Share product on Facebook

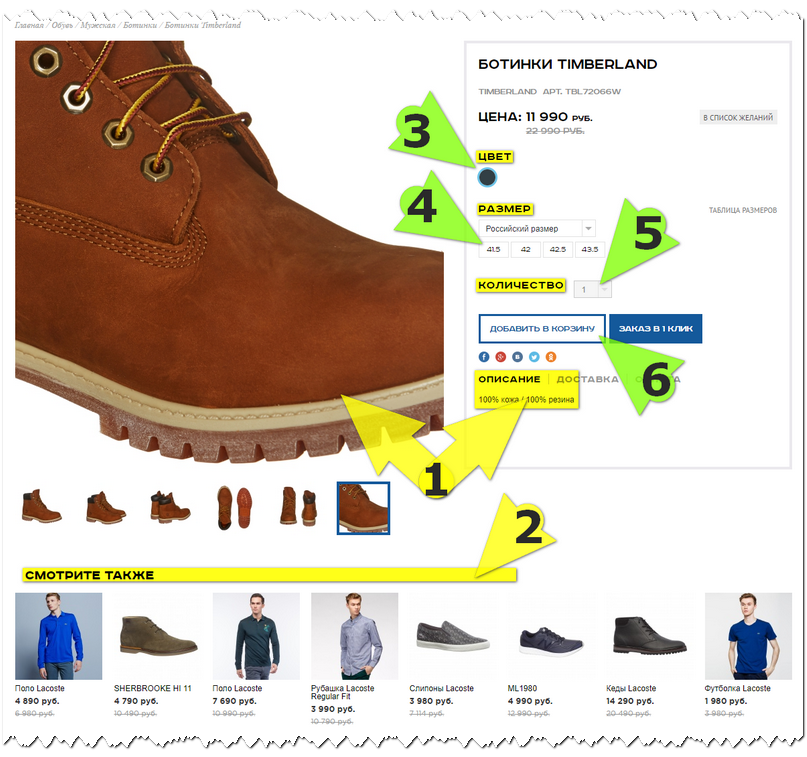[484, 357]
